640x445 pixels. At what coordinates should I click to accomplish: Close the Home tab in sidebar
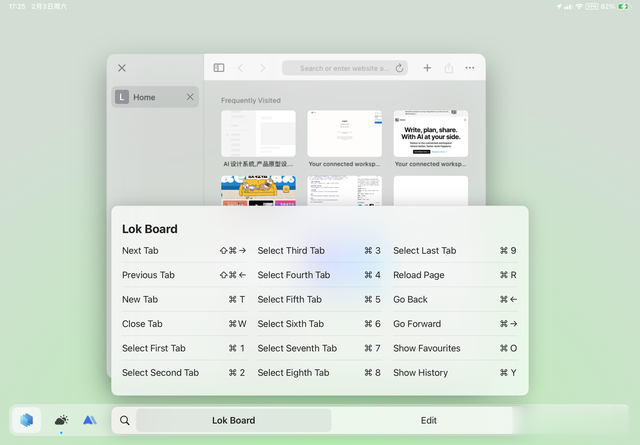pyautogui.click(x=190, y=97)
